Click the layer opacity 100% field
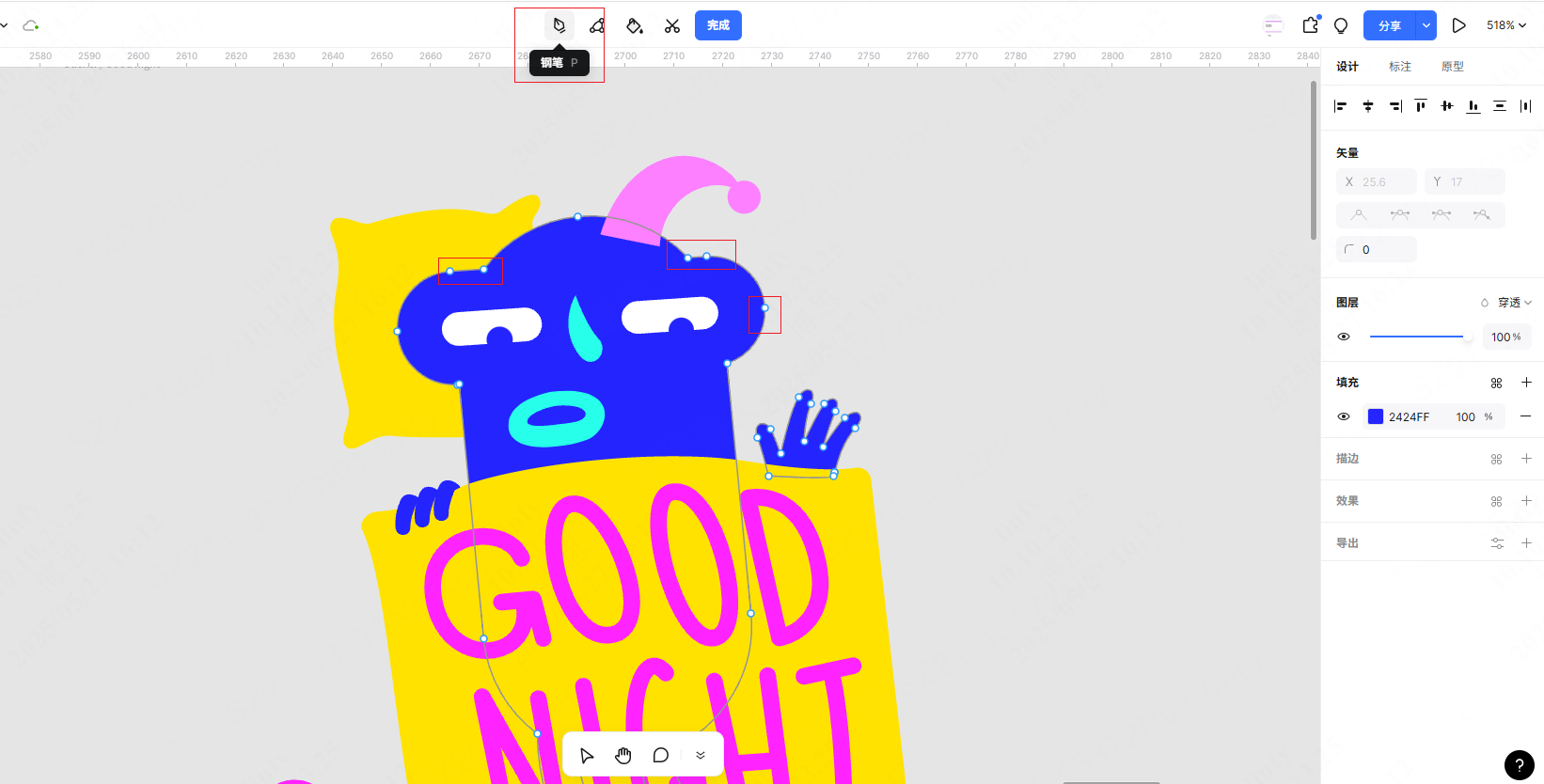Viewport: 1544px width, 784px height. point(1506,337)
